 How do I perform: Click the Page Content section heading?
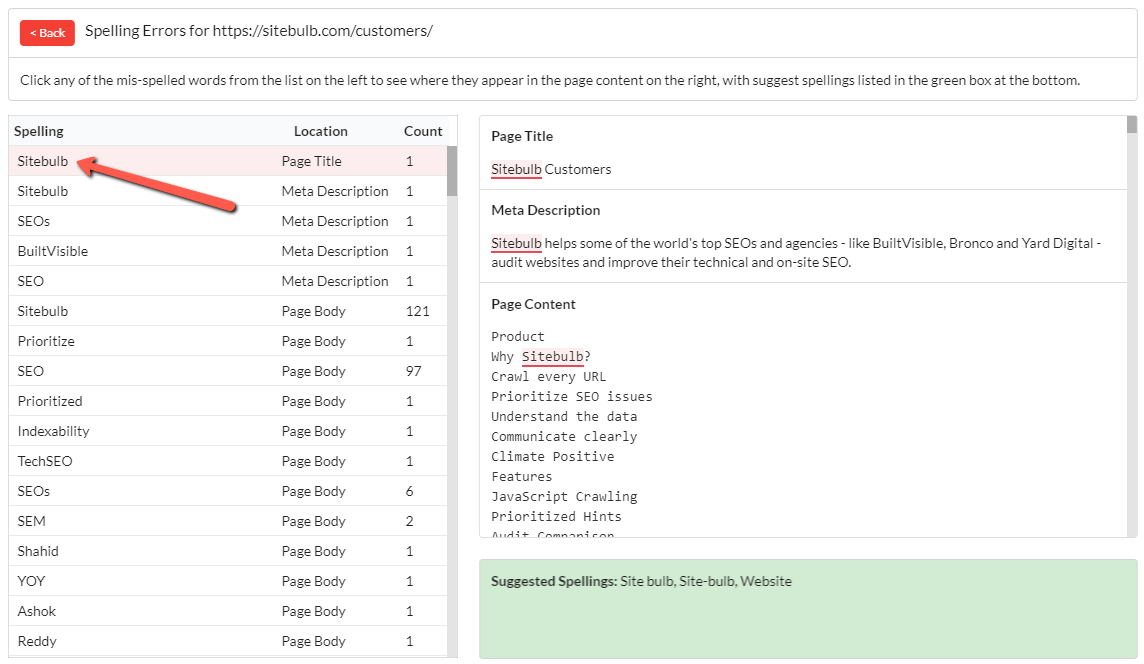(533, 304)
